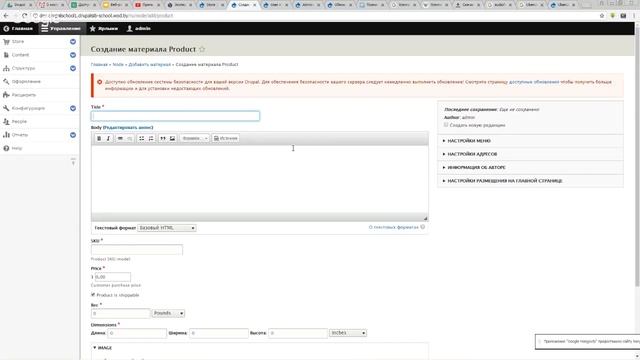This screenshot has width=640, height=360.
Task: Click the favorite star next to page title
Action: (x=202, y=49)
